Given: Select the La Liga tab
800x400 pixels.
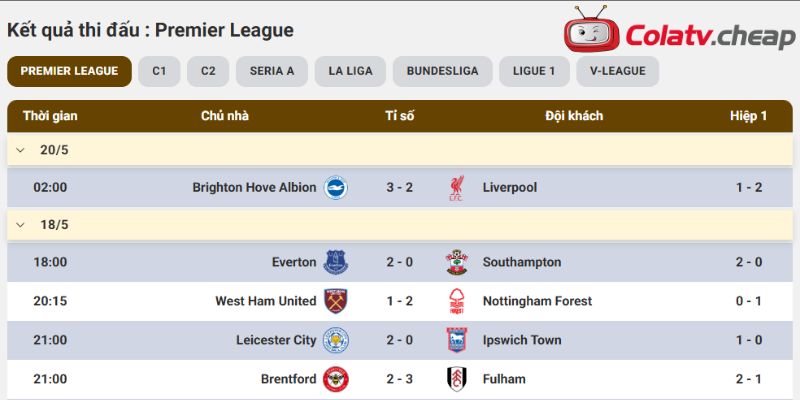Looking at the screenshot, I should coord(351,71).
